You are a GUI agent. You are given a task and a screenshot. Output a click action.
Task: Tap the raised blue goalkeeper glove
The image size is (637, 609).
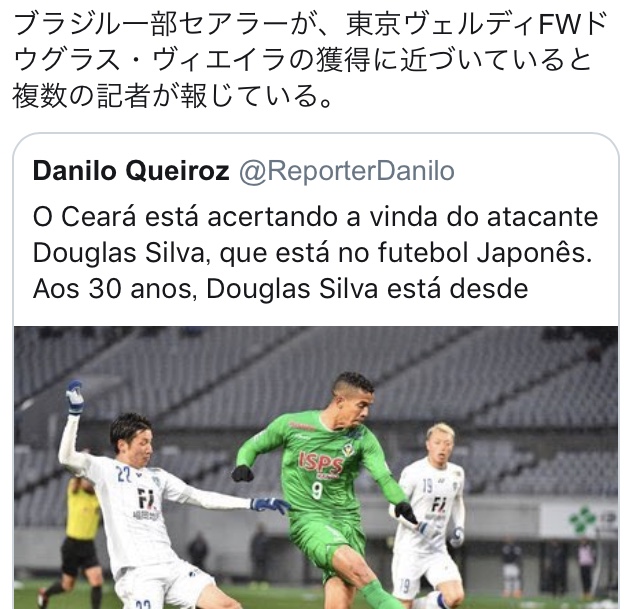click(x=75, y=396)
